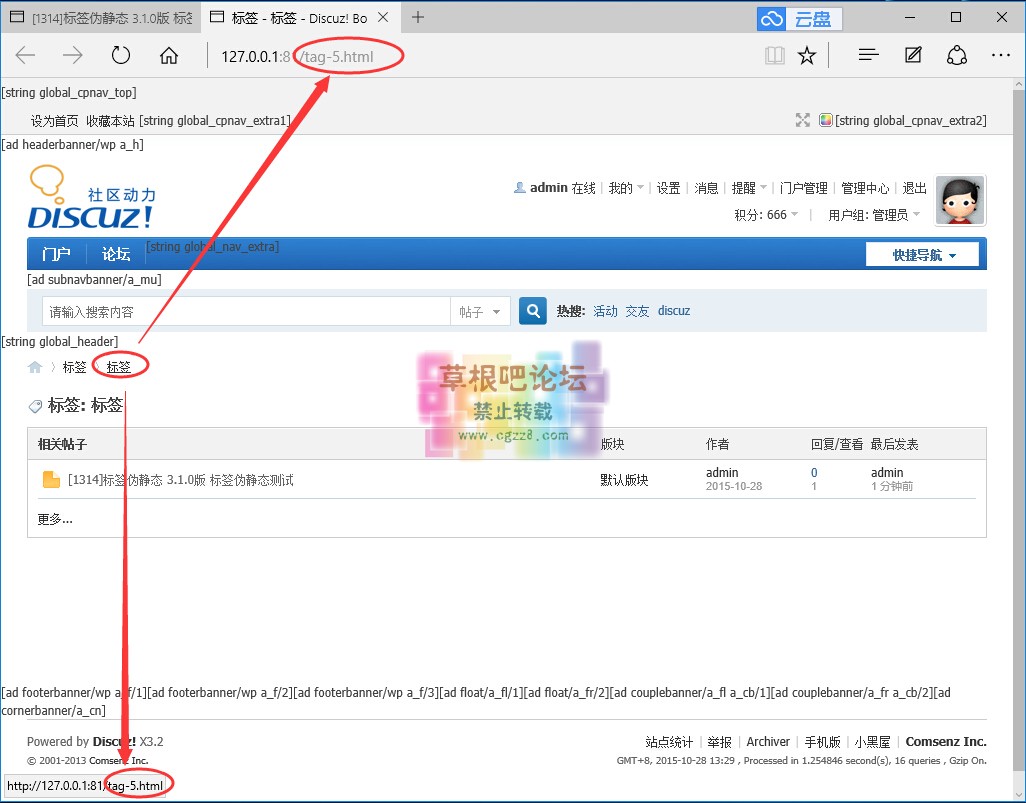This screenshot has height=803, width=1026.
Task: Click the blue search magnifier button
Action: tap(532, 311)
